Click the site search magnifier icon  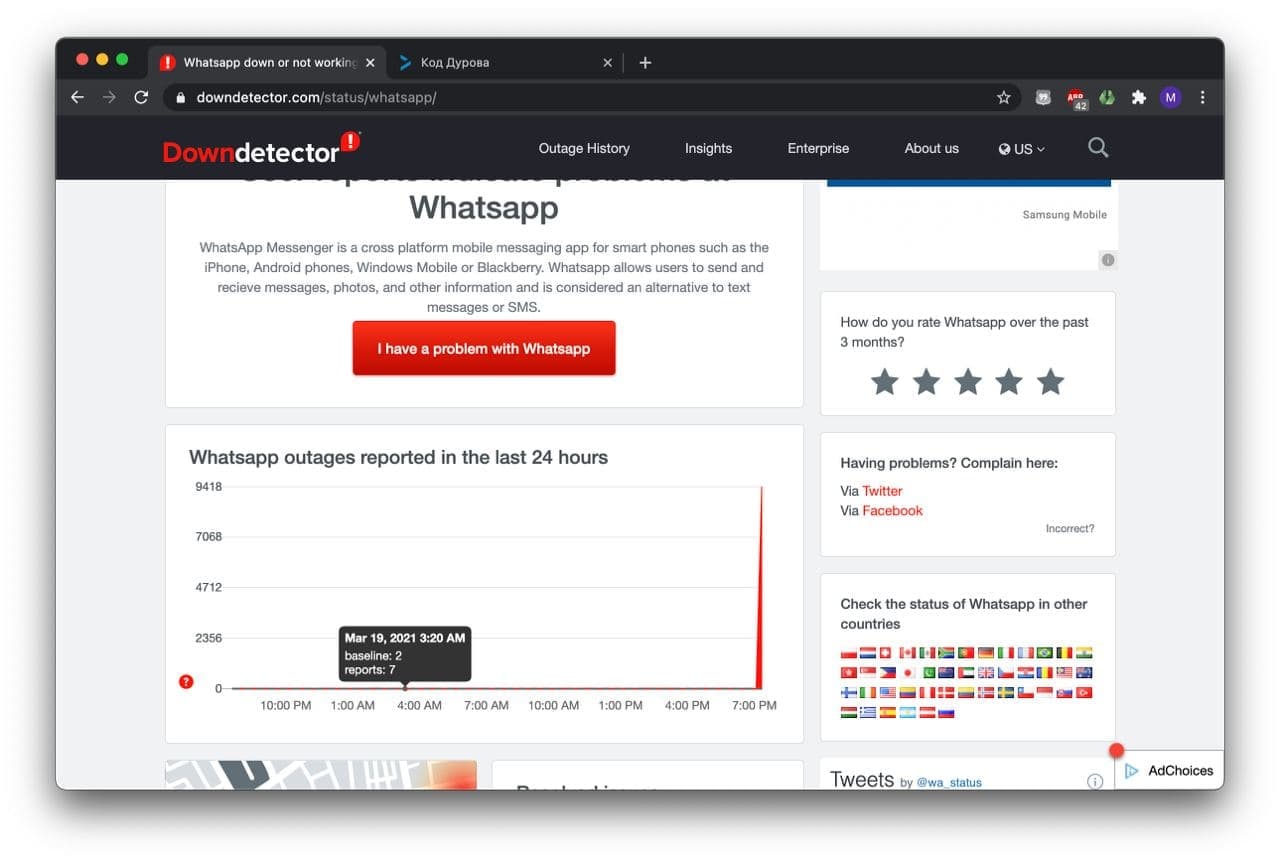(1098, 148)
